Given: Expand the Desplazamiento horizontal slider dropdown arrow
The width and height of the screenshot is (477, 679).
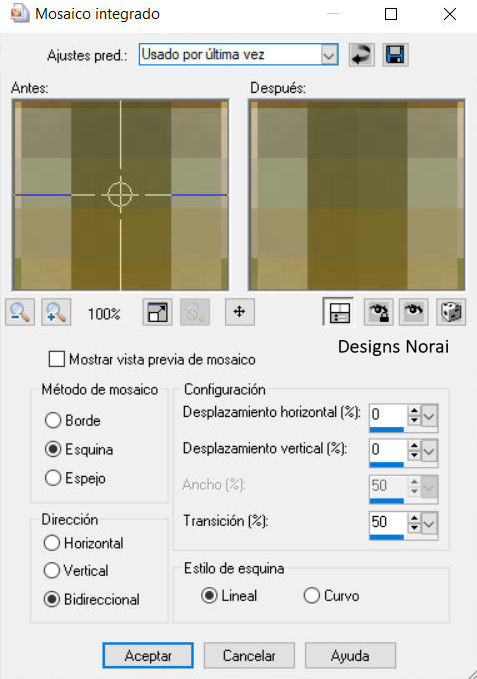Looking at the screenshot, I should [x=429, y=416].
